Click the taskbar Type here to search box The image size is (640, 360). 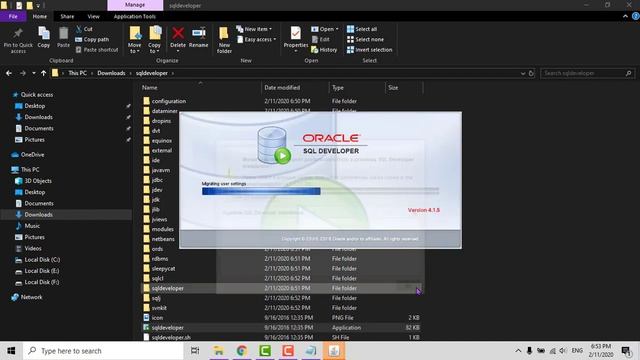[x=104, y=351]
